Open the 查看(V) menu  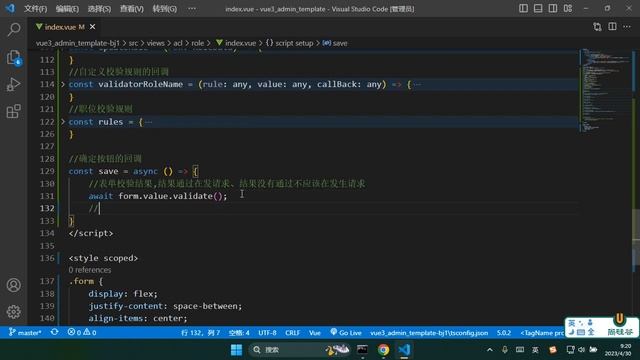pyautogui.click(x=131, y=9)
